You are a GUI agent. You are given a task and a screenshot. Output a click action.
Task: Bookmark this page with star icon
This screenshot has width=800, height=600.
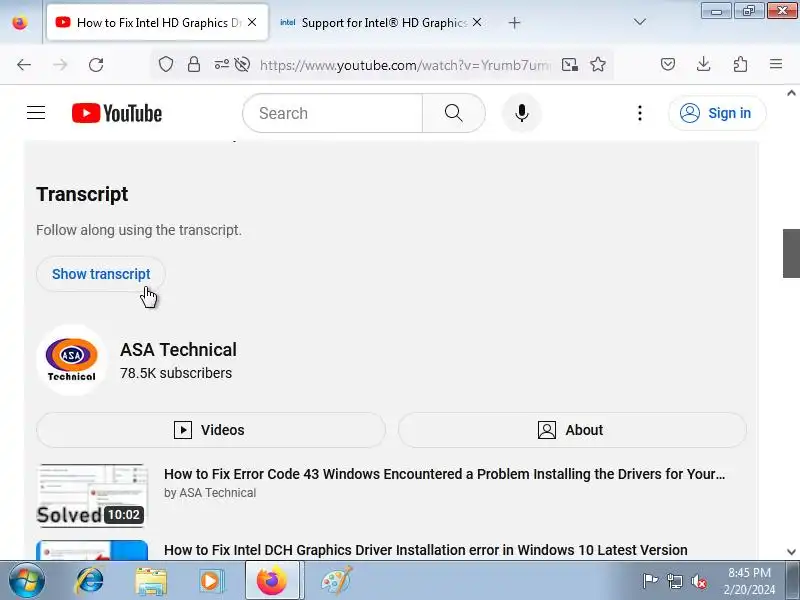(x=598, y=65)
